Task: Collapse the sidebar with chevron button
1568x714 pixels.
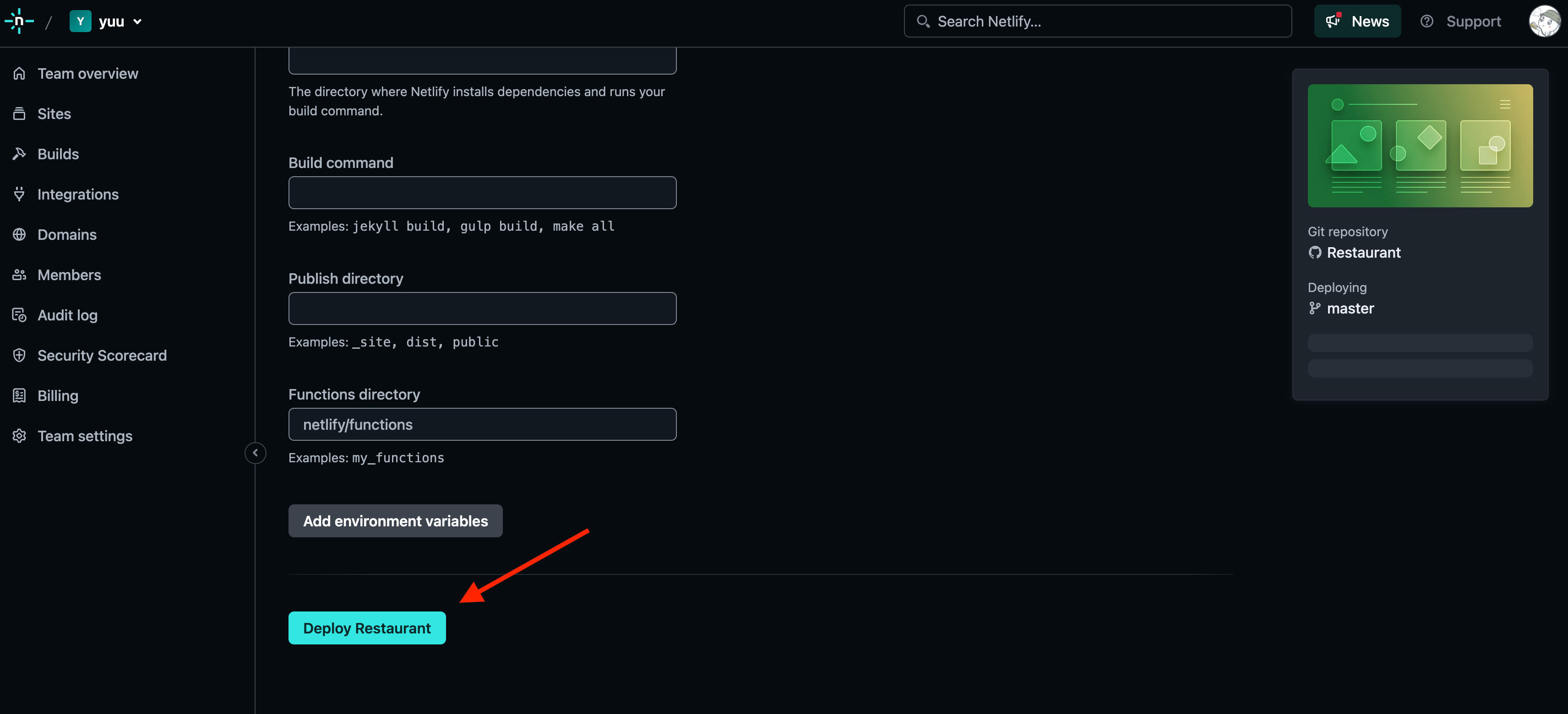Action: coord(255,453)
